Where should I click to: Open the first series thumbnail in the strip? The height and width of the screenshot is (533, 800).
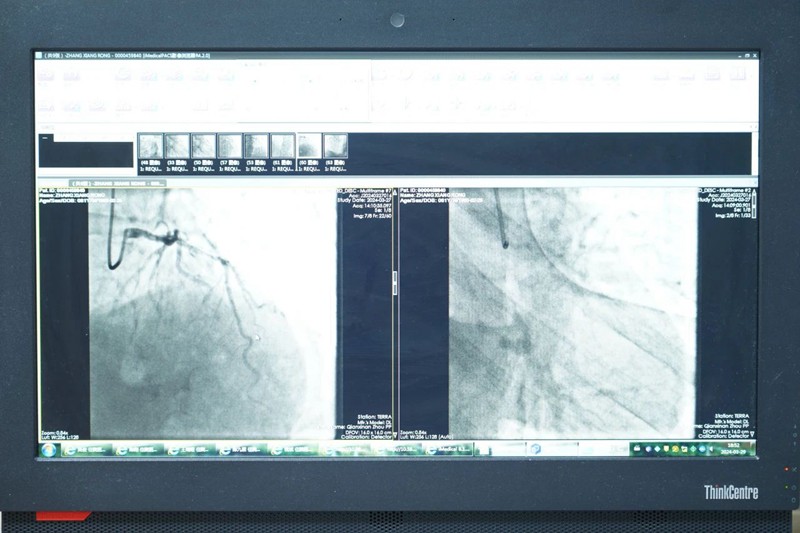tap(150, 147)
